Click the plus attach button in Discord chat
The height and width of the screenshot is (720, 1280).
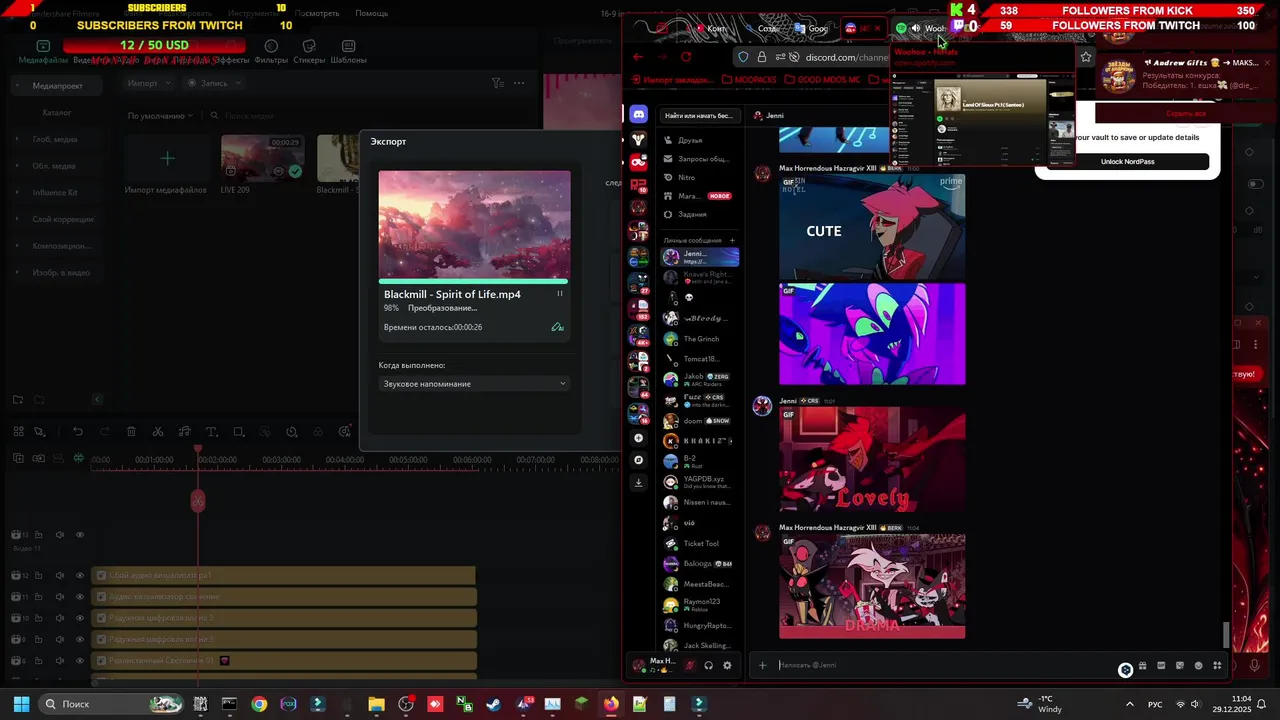762,665
